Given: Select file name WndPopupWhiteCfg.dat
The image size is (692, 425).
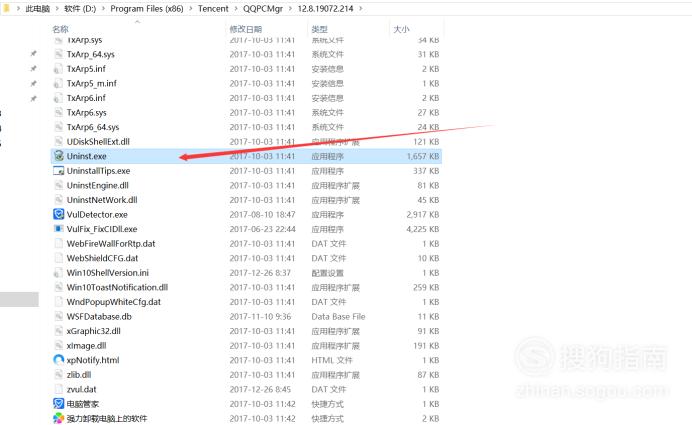Looking at the screenshot, I should 114,302.
